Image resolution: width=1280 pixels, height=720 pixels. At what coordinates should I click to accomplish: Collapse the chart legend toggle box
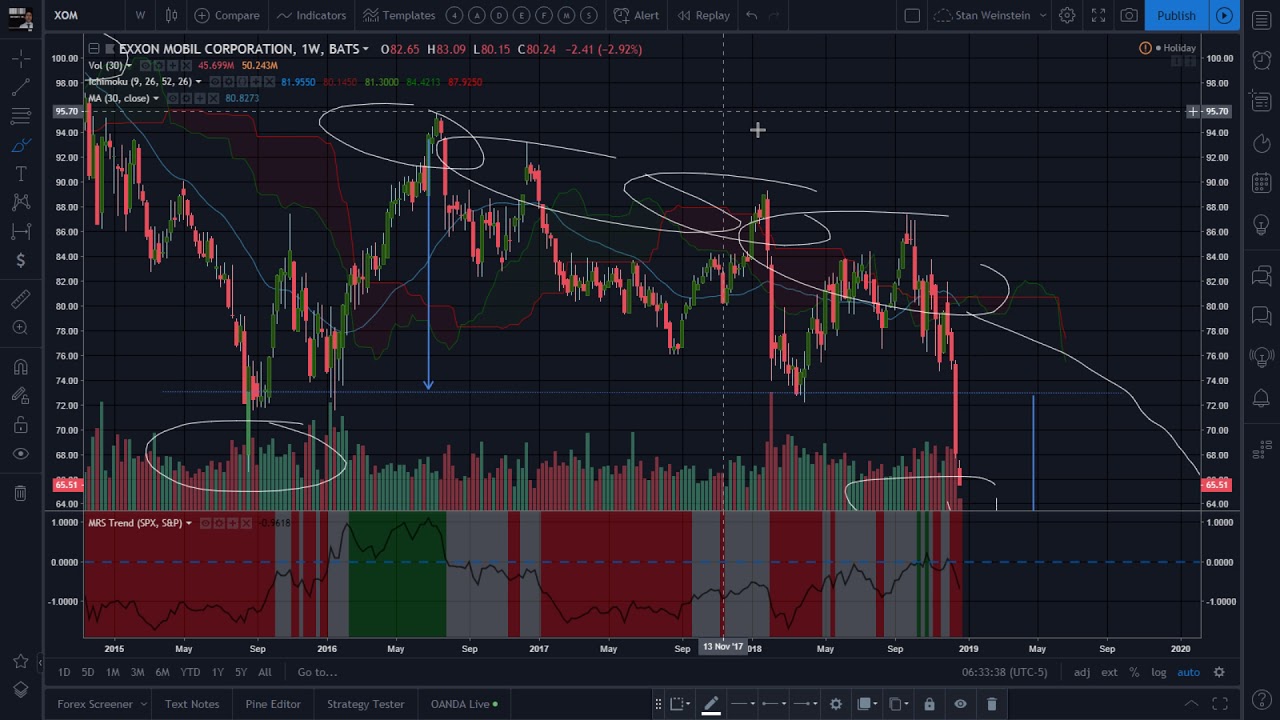[93, 48]
